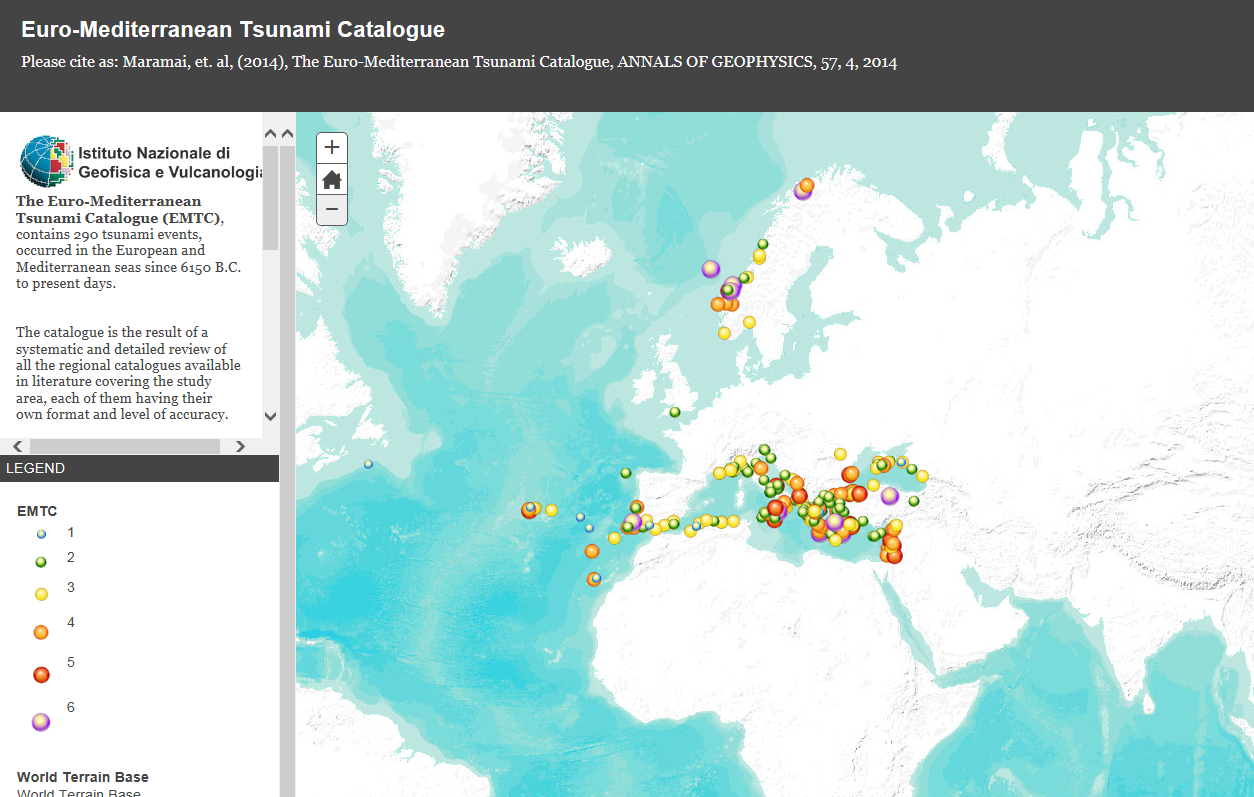The height and width of the screenshot is (797, 1254).
Task: Click the right chevron above the LEGEND bar
Action: 240,446
